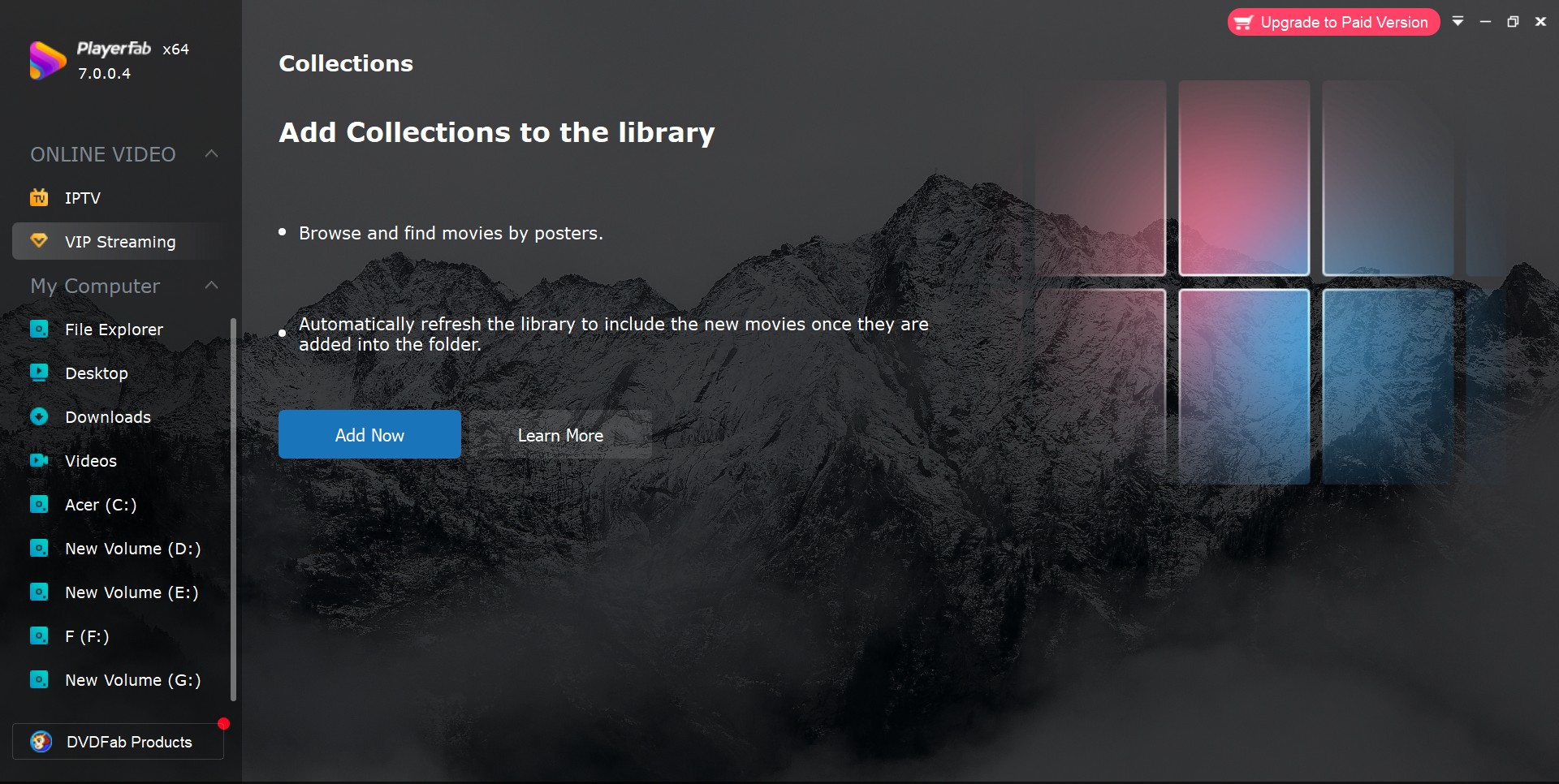Click the pink collection poster thumbnail

pyautogui.click(x=1244, y=178)
